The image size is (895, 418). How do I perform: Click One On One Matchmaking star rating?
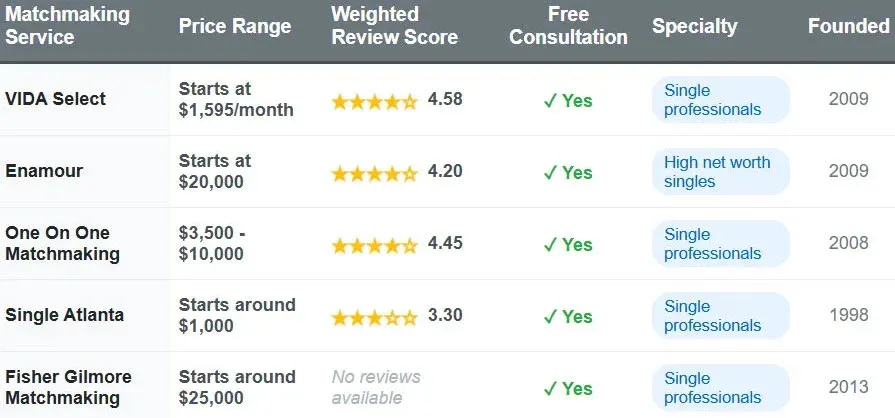(375, 244)
